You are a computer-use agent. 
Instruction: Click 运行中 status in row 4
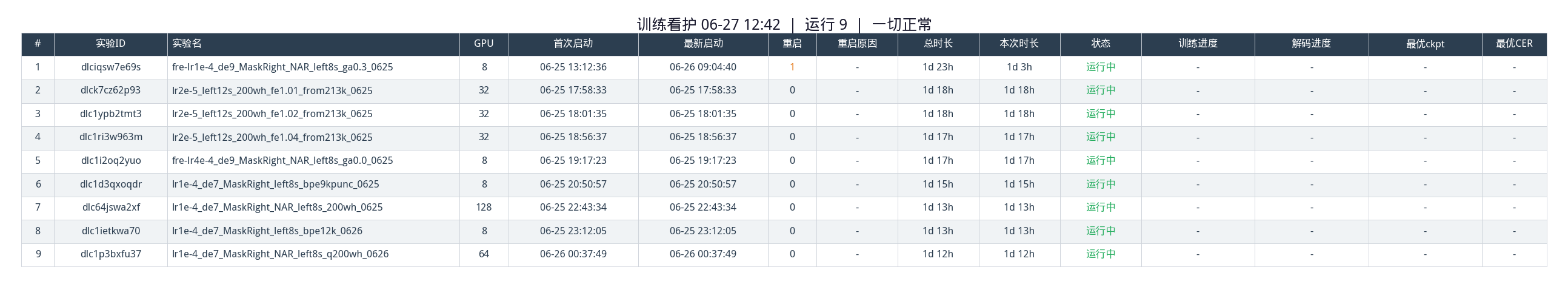1101,137
